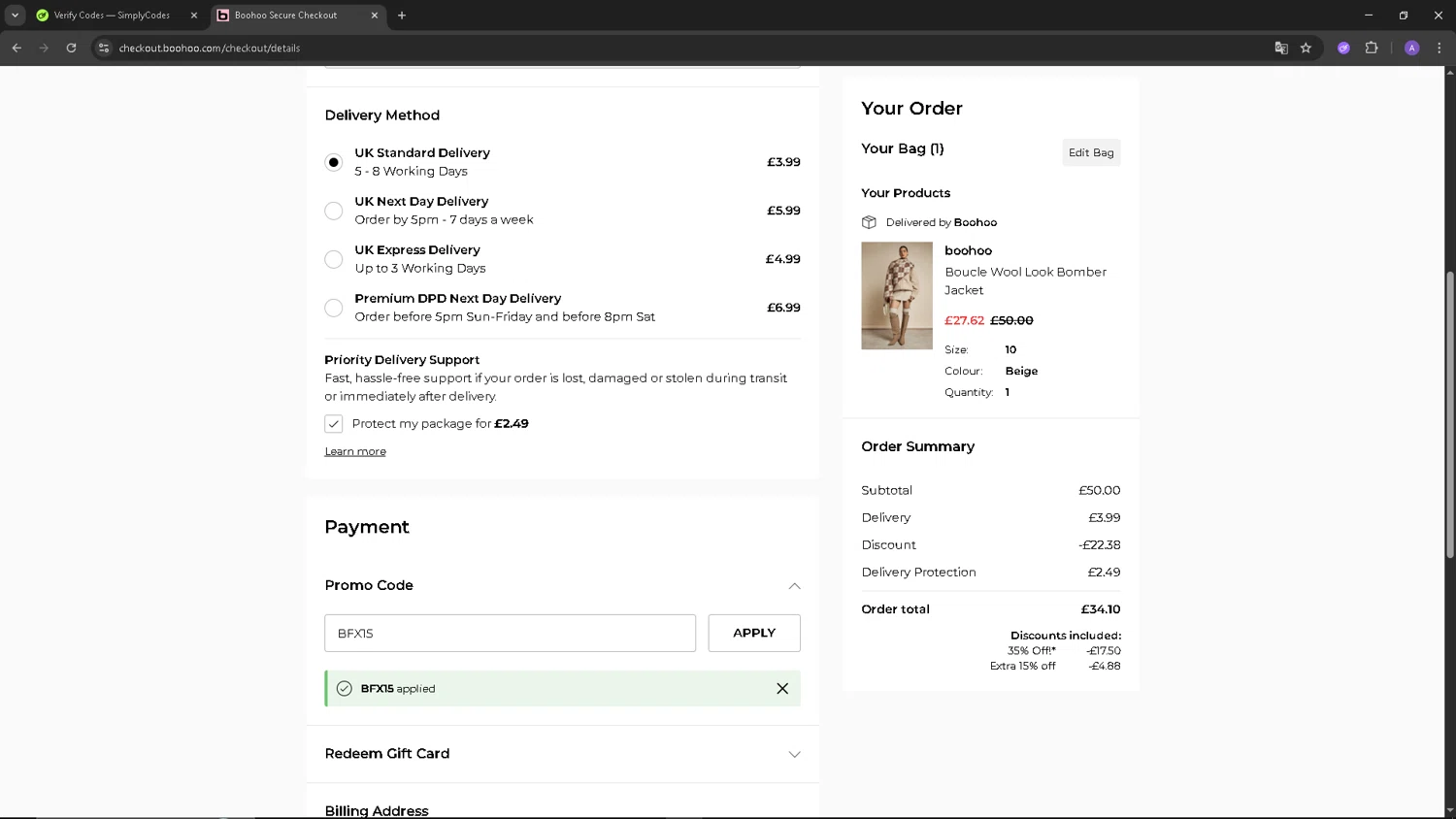Click the browser reload icon

click(x=71, y=48)
